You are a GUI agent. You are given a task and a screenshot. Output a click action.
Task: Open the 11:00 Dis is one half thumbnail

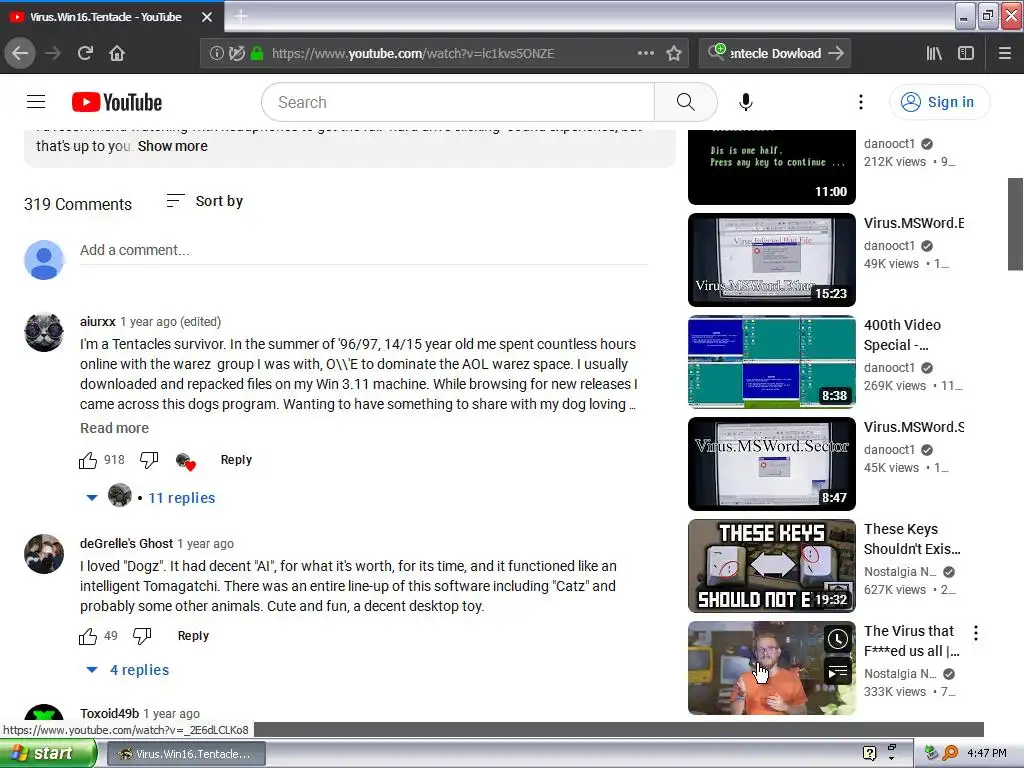pyautogui.click(x=771, y=167)
